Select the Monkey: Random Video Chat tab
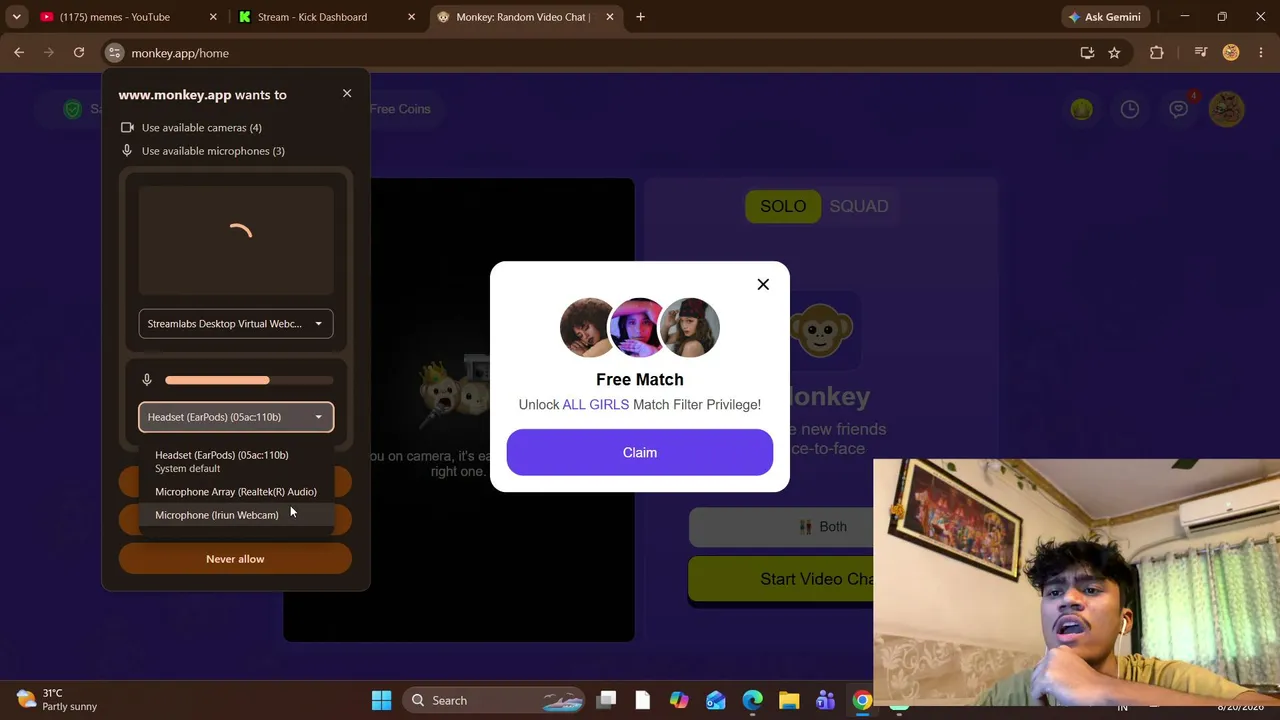 click(523, 17)
